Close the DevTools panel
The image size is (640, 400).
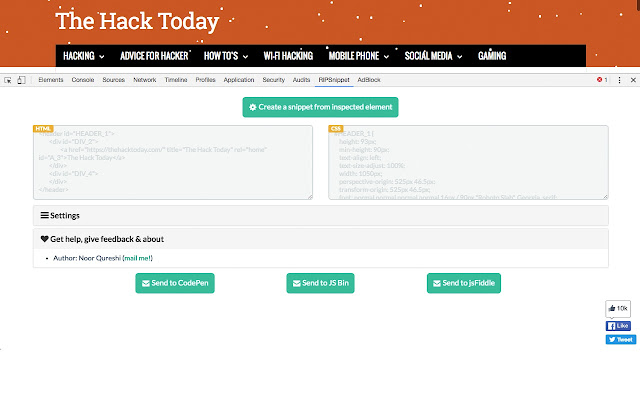633,80
